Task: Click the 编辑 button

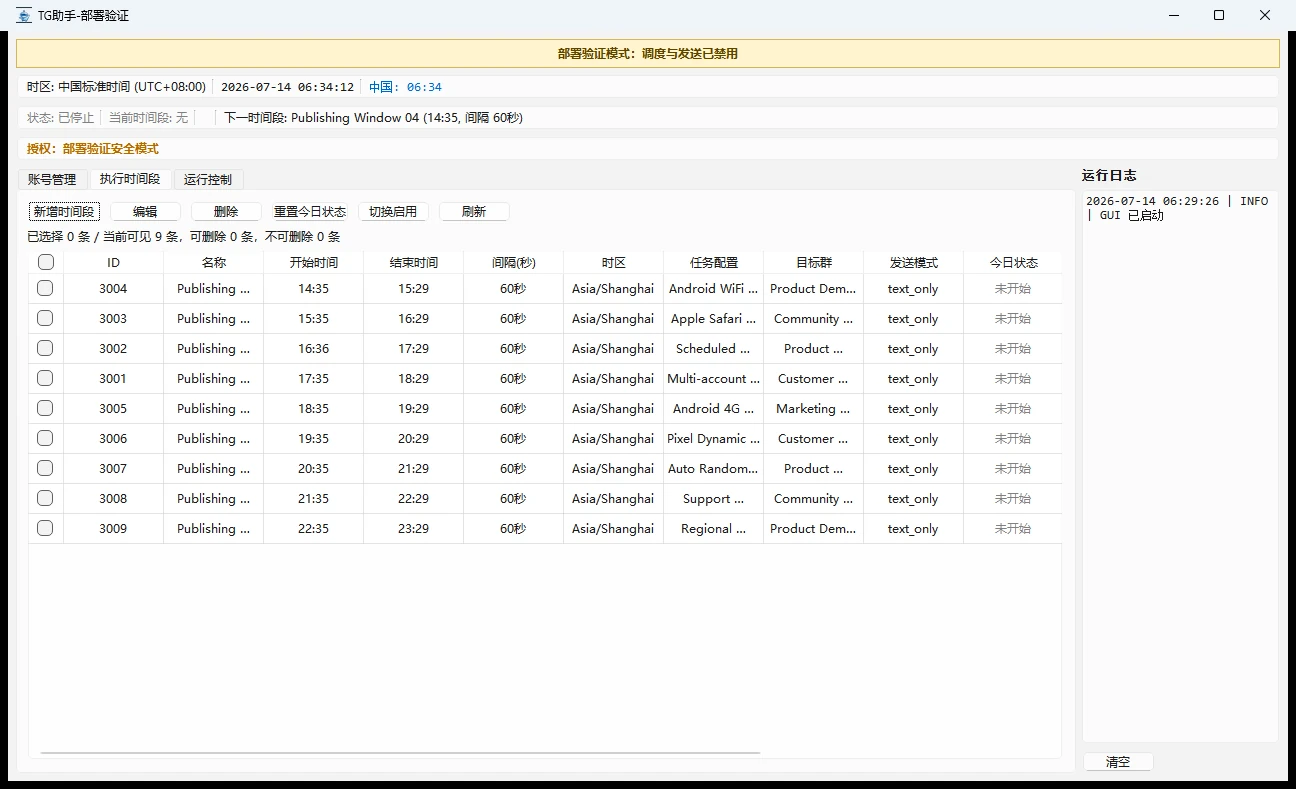Action: [145, 212]
